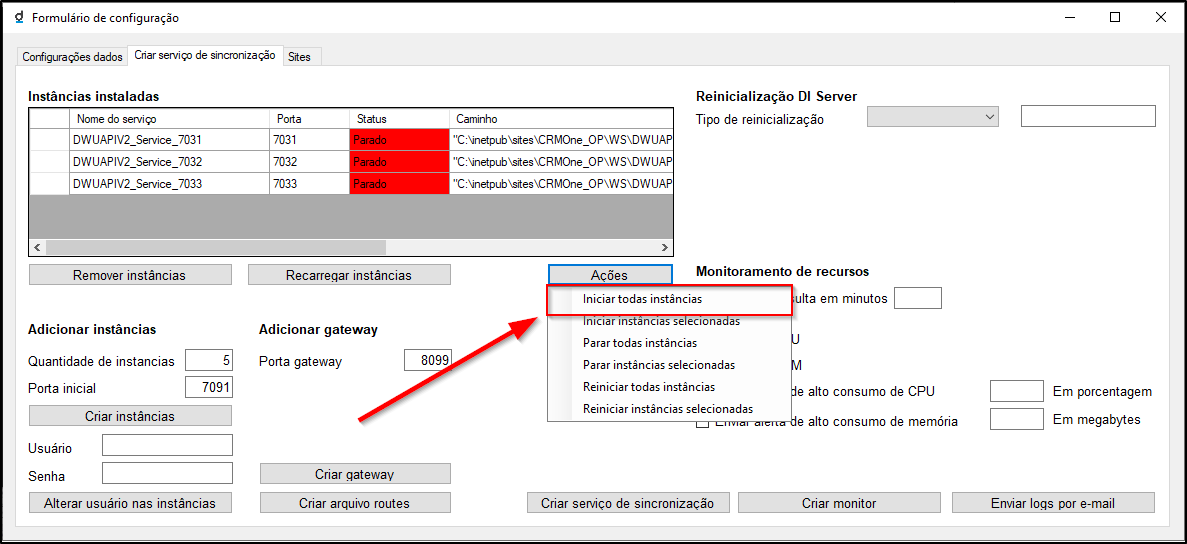Image resolution: width=1187 pixels, height=544 pixels.
Task: Open the Ações dropdown button
Action: click(x=609, y=275)
